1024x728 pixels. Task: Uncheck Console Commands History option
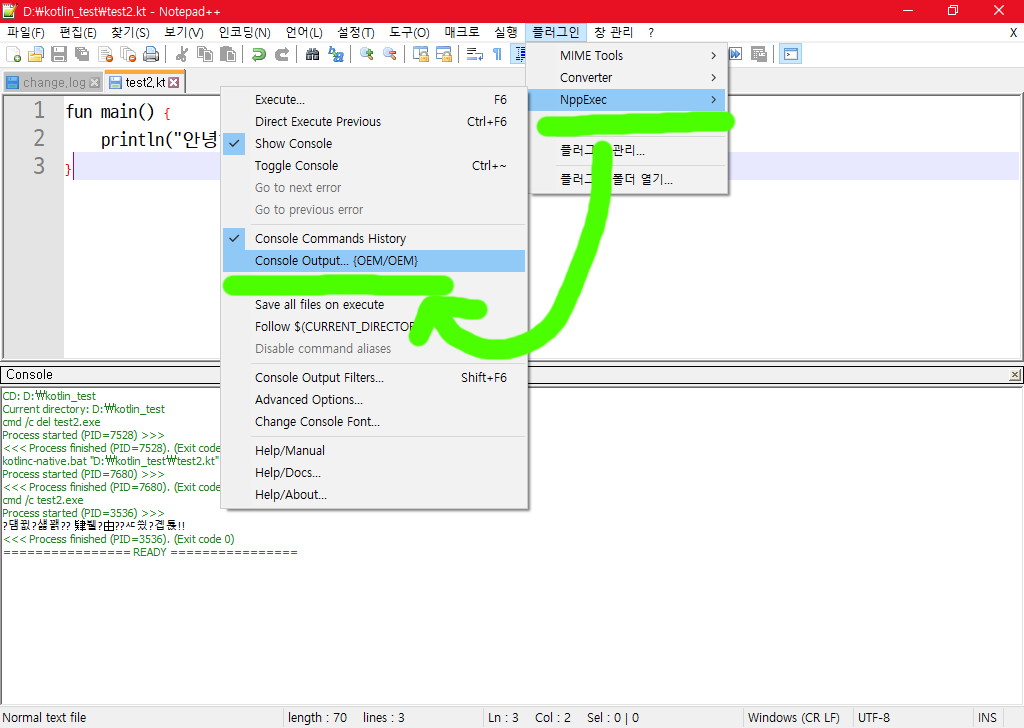[x=374, y=238]
